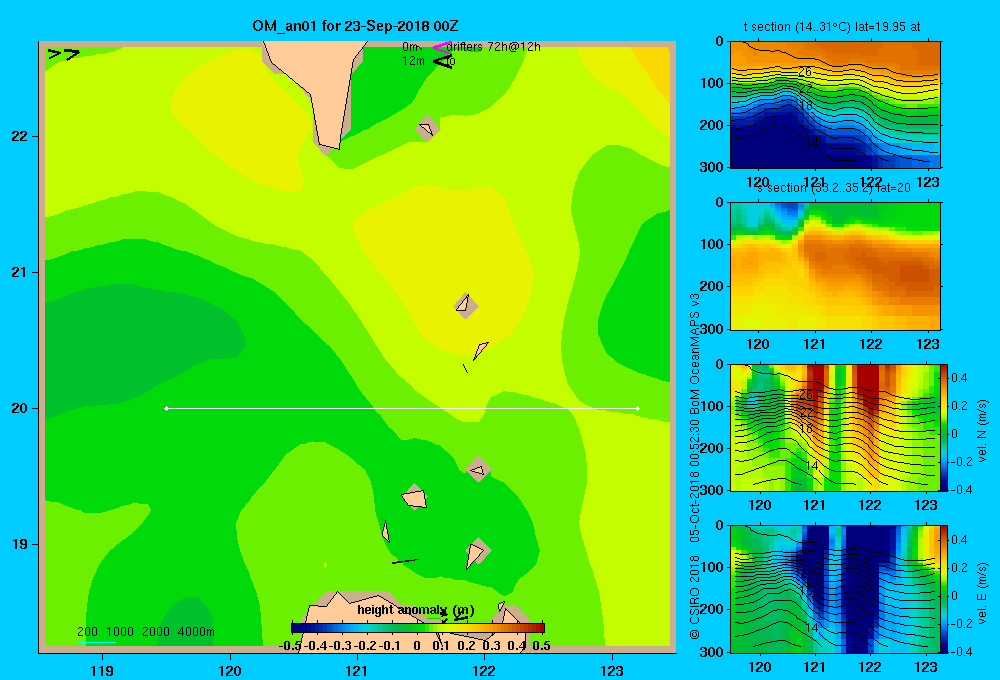Click longitude label 119 on main map
The image size is (1000, 680).
point(102,670)
